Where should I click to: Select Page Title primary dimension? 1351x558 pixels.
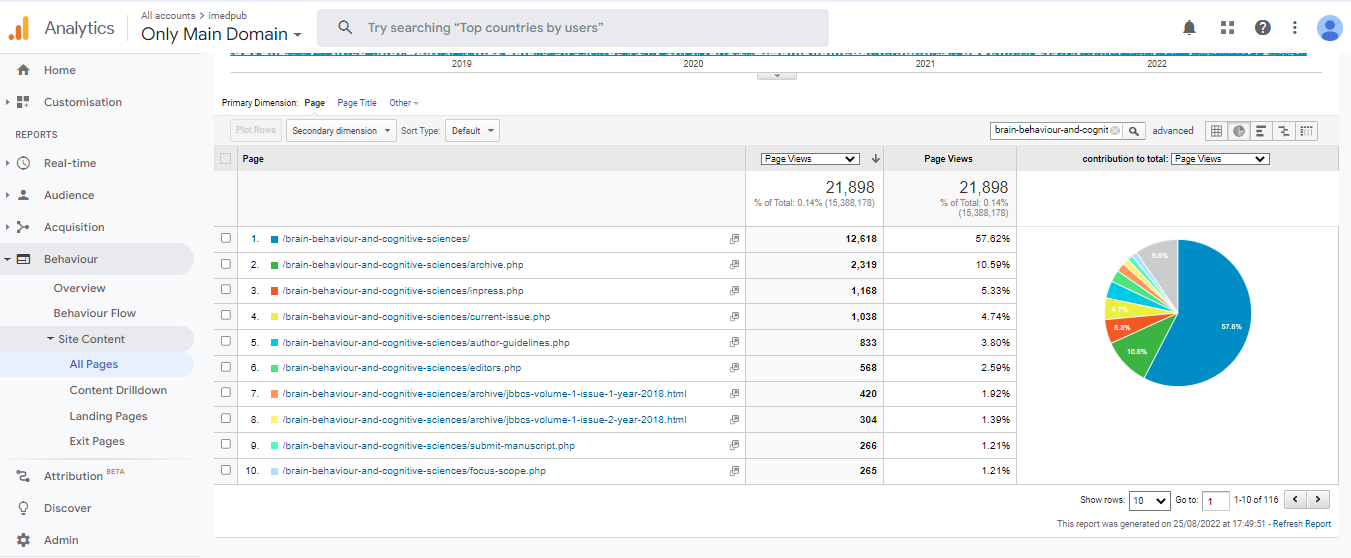point(357,103)
